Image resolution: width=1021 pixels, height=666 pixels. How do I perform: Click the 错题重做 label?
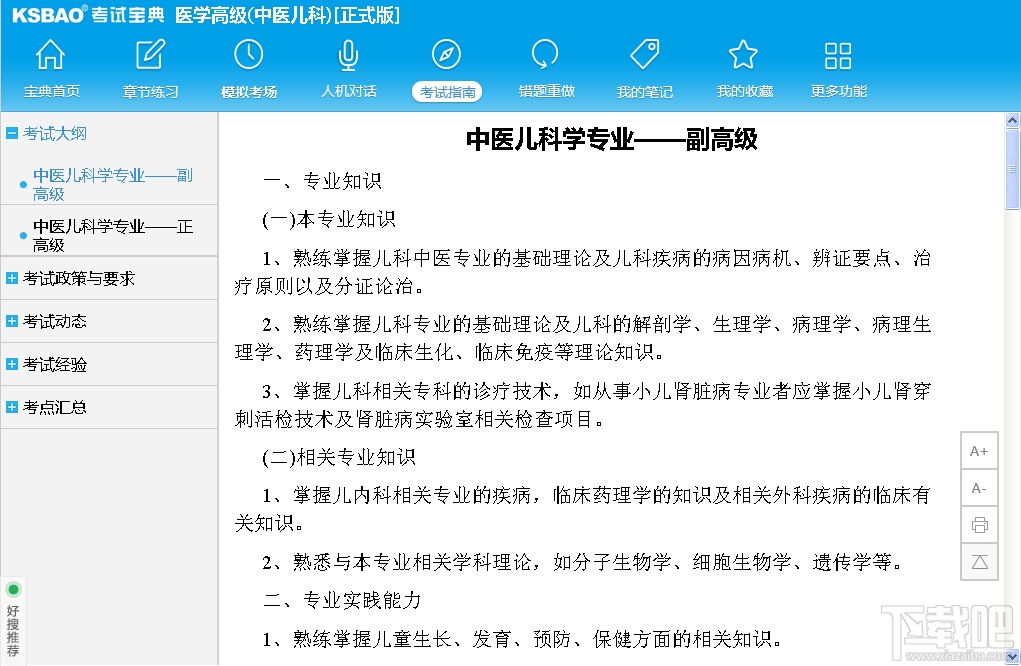[546, 91]
